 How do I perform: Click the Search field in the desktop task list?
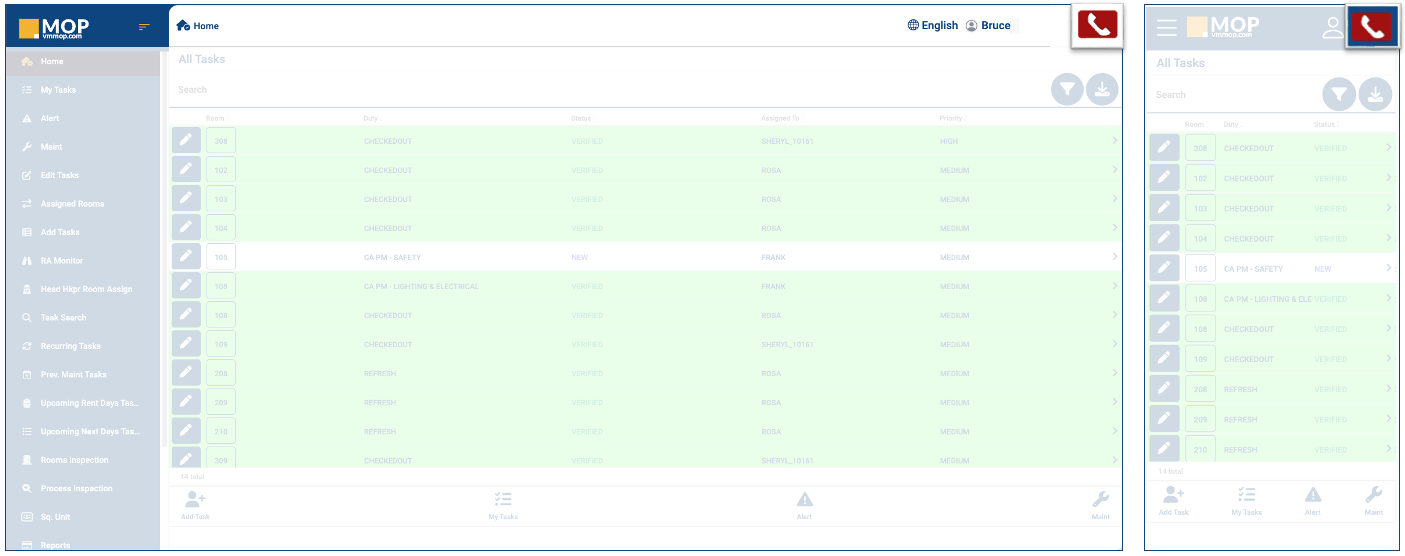point(600,90)
